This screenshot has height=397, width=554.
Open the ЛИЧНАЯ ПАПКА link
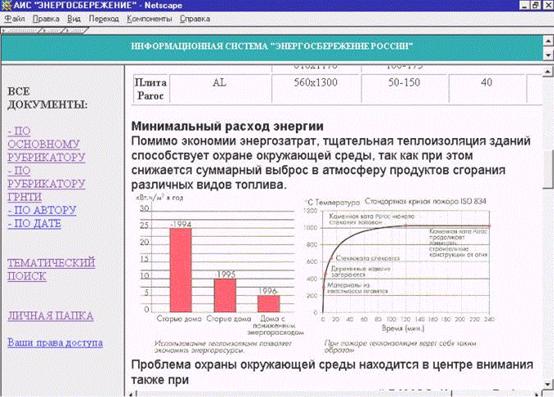[x=51, y=316]
